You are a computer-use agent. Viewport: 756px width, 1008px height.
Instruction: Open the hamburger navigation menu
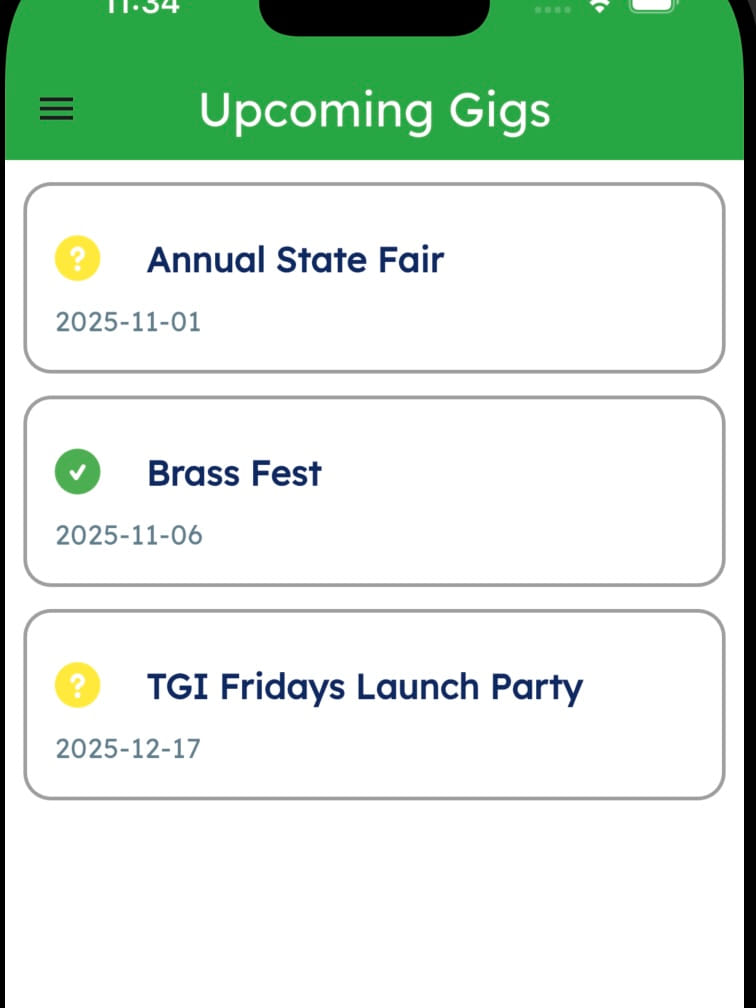coord(57,110)
